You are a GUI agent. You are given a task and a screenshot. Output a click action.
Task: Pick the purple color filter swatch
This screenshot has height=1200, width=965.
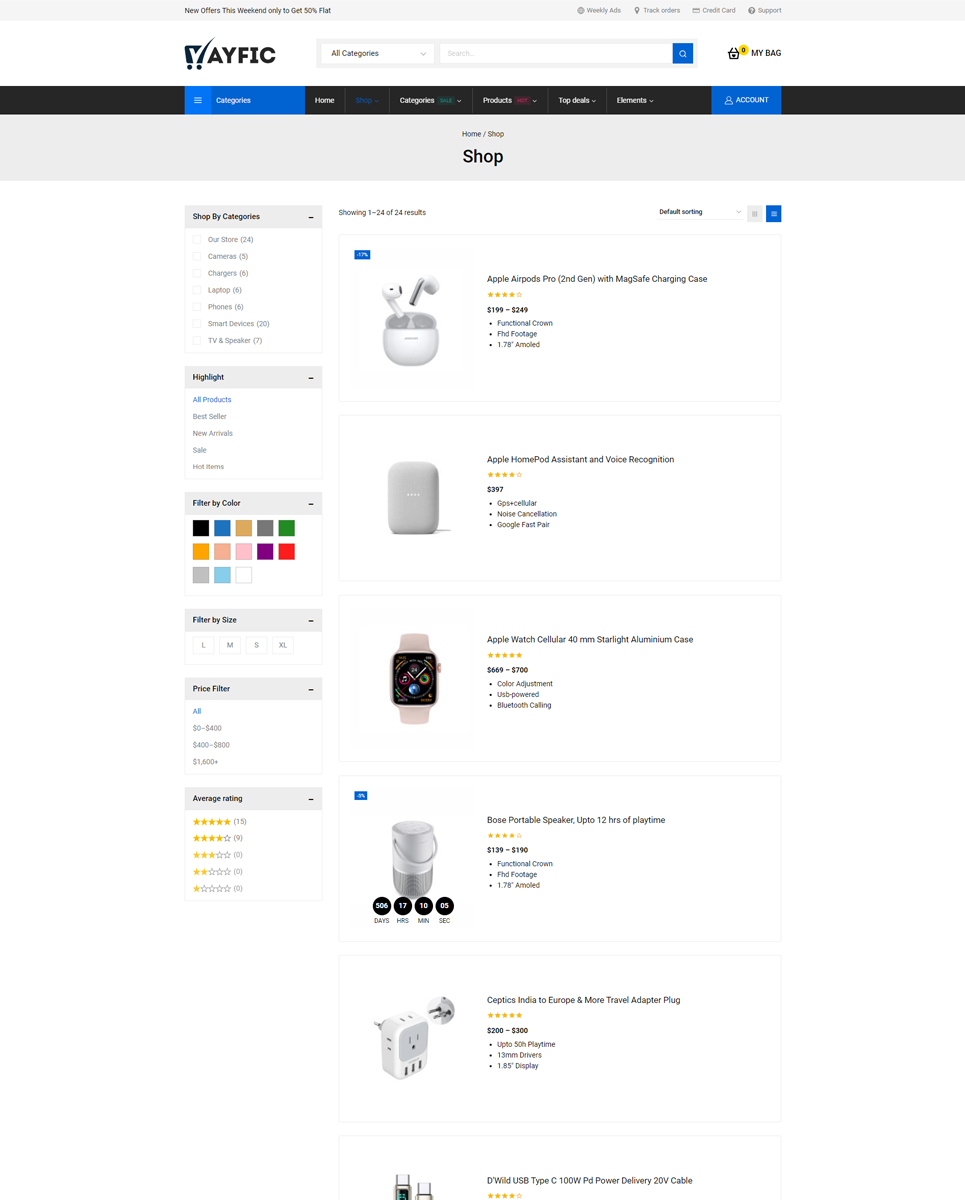pos(265,552)
